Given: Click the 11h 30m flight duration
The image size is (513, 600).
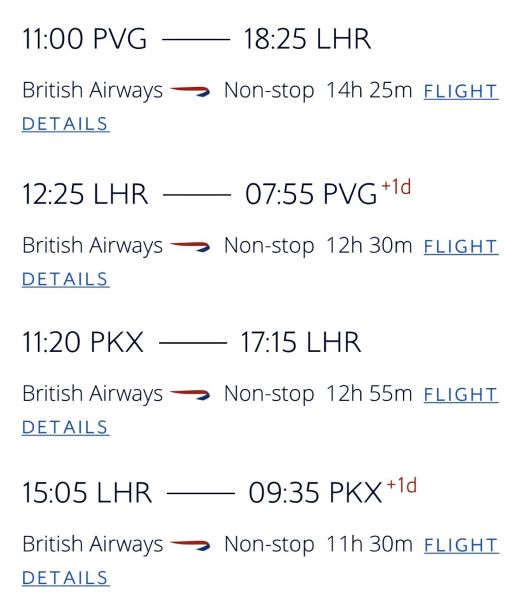Looking at the screenshot, I should (369, 544).
